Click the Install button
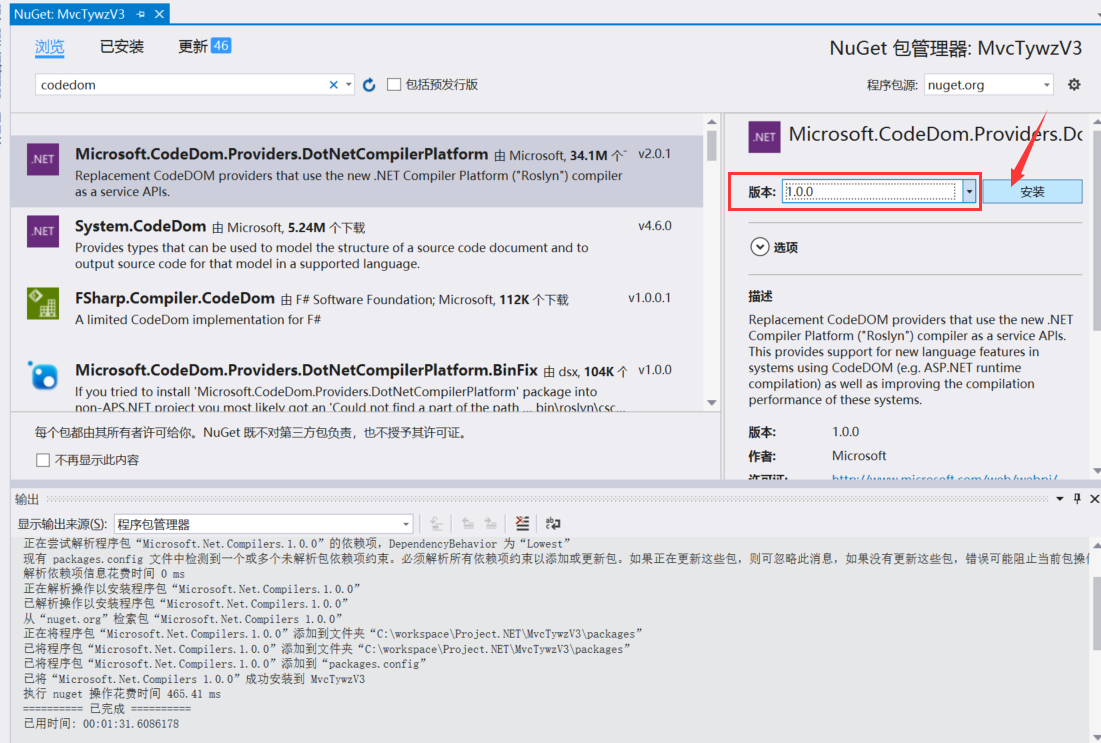The width and height of the screenshot is (1101, 743). 1032,192
